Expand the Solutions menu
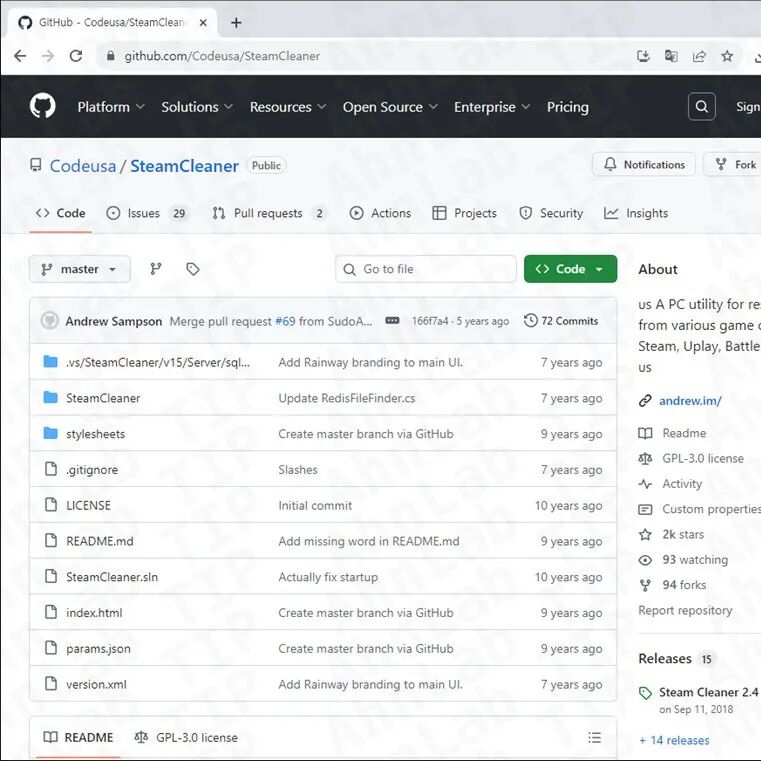Viewport: 761px width, 761px height. click(197, 107)
